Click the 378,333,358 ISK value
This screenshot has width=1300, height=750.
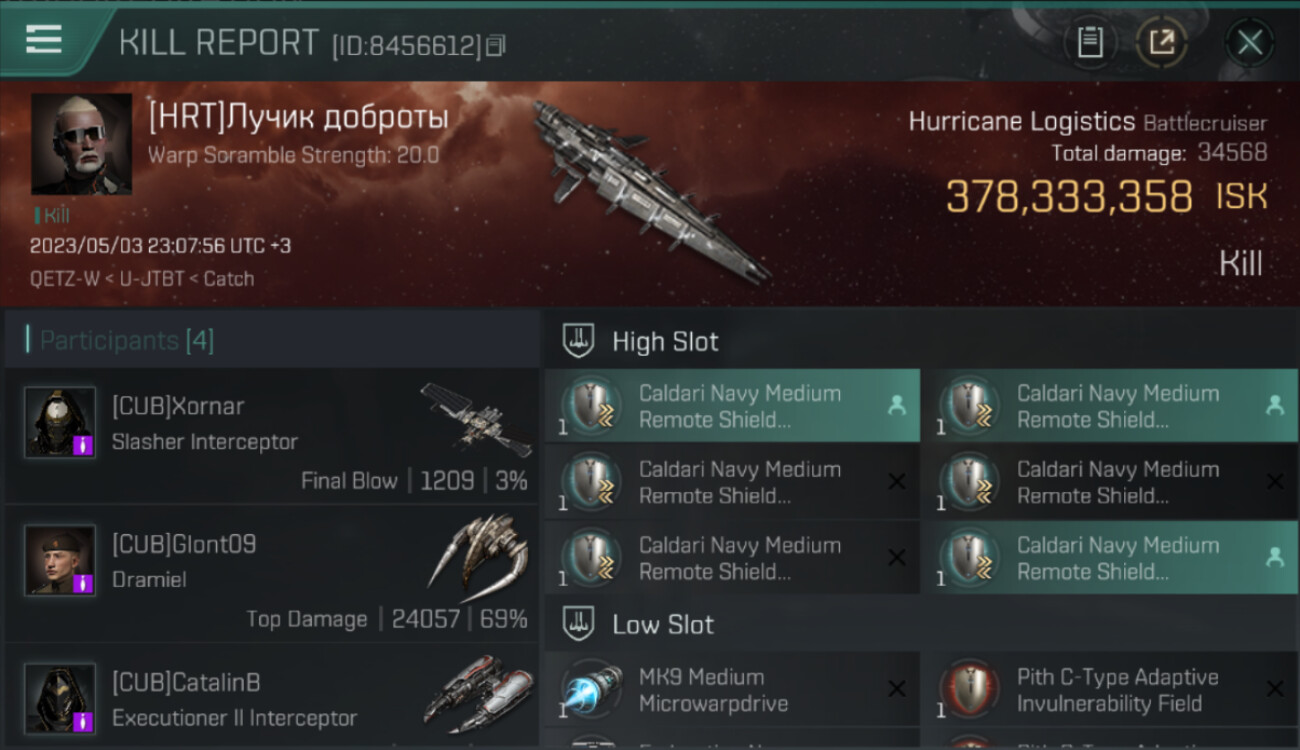(x=1069, y=197)
